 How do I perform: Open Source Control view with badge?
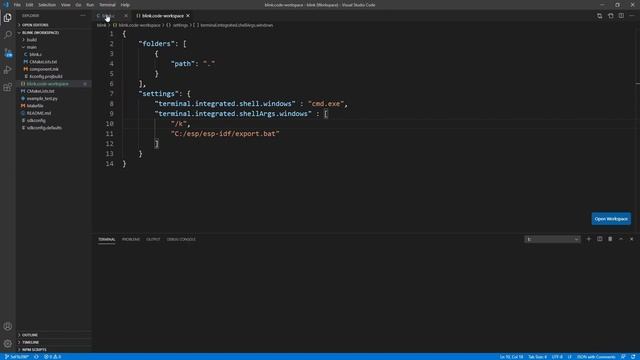8,53
